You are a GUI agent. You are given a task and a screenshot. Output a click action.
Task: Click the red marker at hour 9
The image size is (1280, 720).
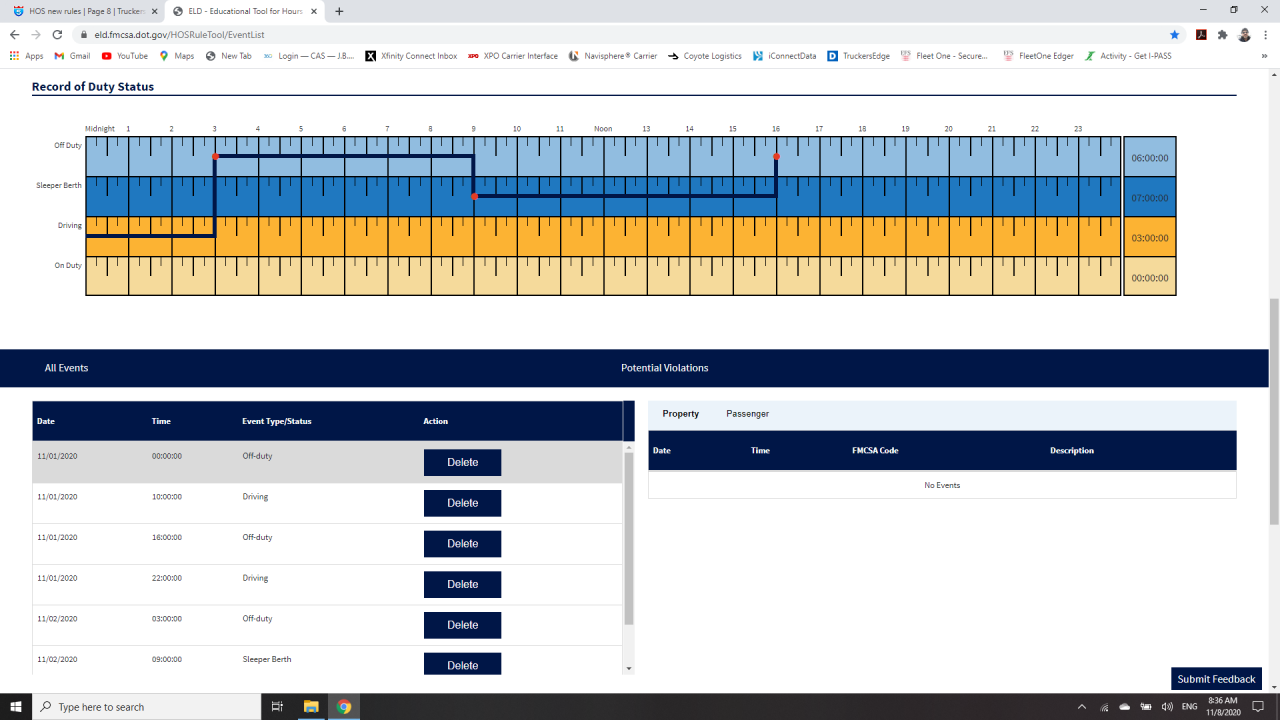point(474,197)
